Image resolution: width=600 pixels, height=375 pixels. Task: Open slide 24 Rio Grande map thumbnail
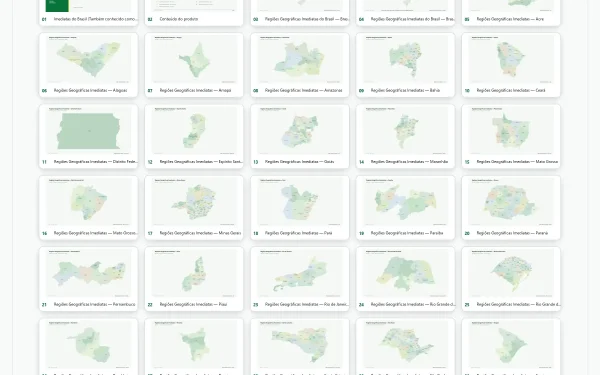[x=405, y=273]
